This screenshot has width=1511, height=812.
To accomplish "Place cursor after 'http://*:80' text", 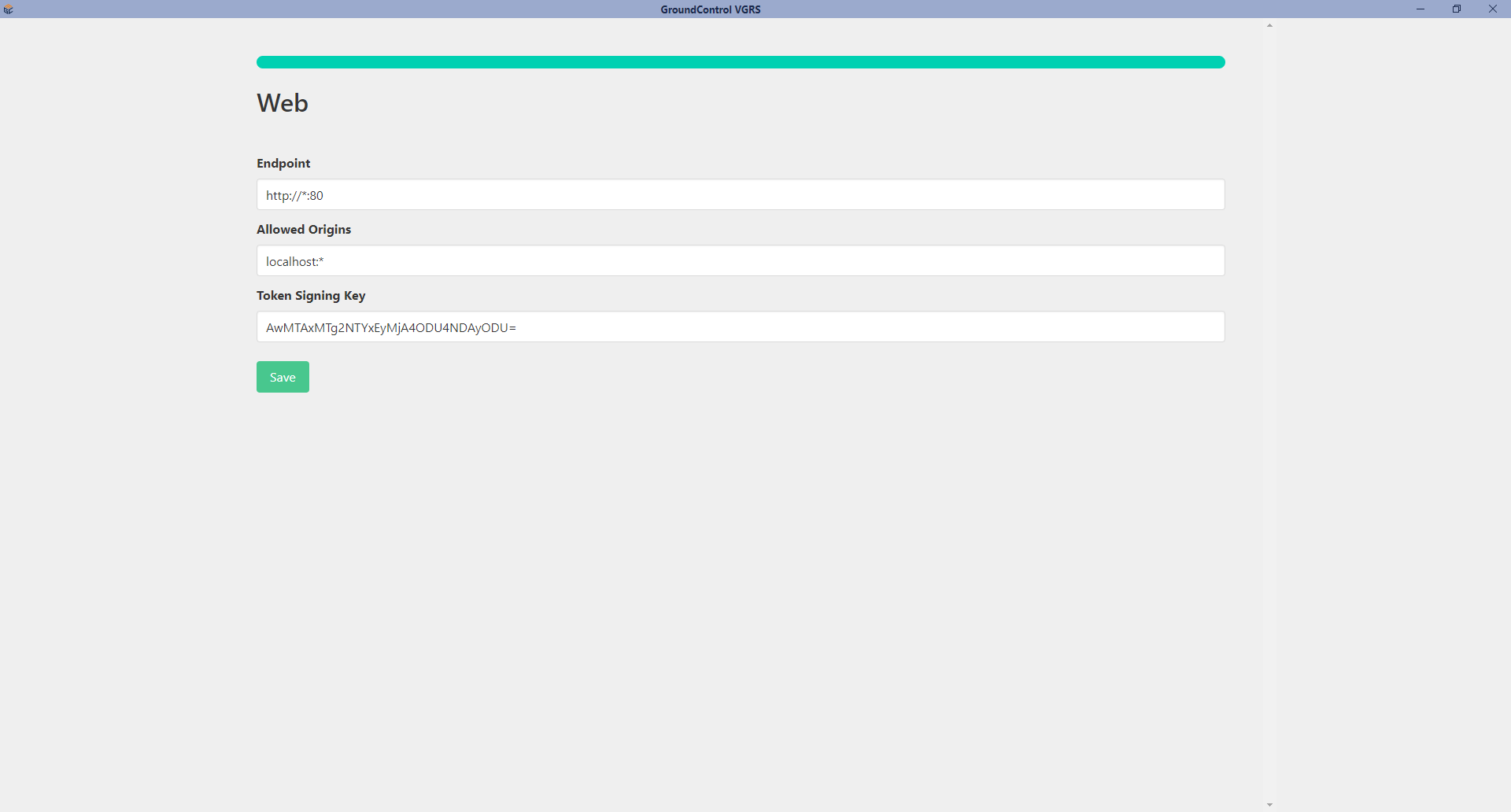I will 324,195.
